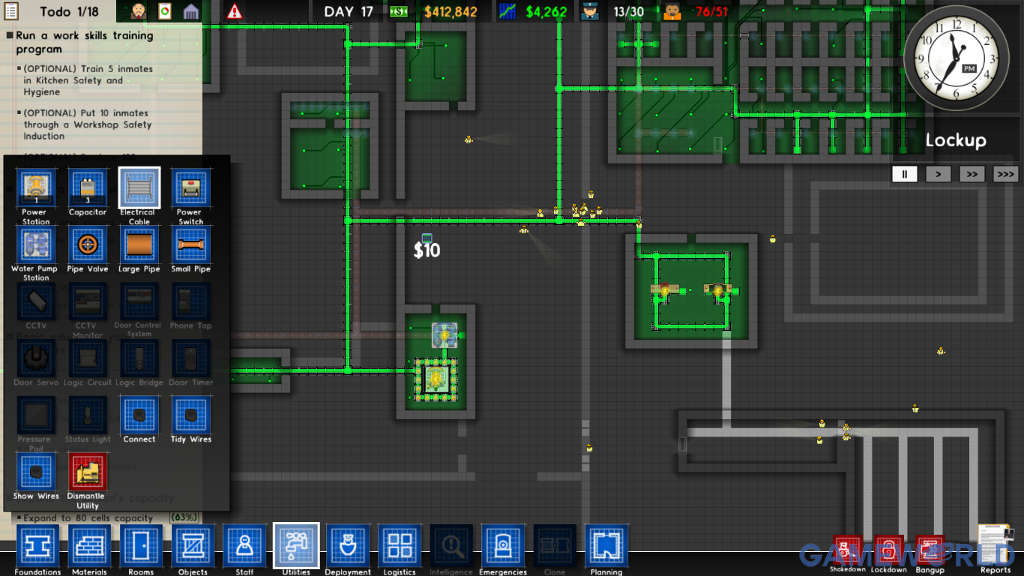Click the locked Logic Circuit icon
This screenshot has height=576, width=1024.
click(88, 359)
